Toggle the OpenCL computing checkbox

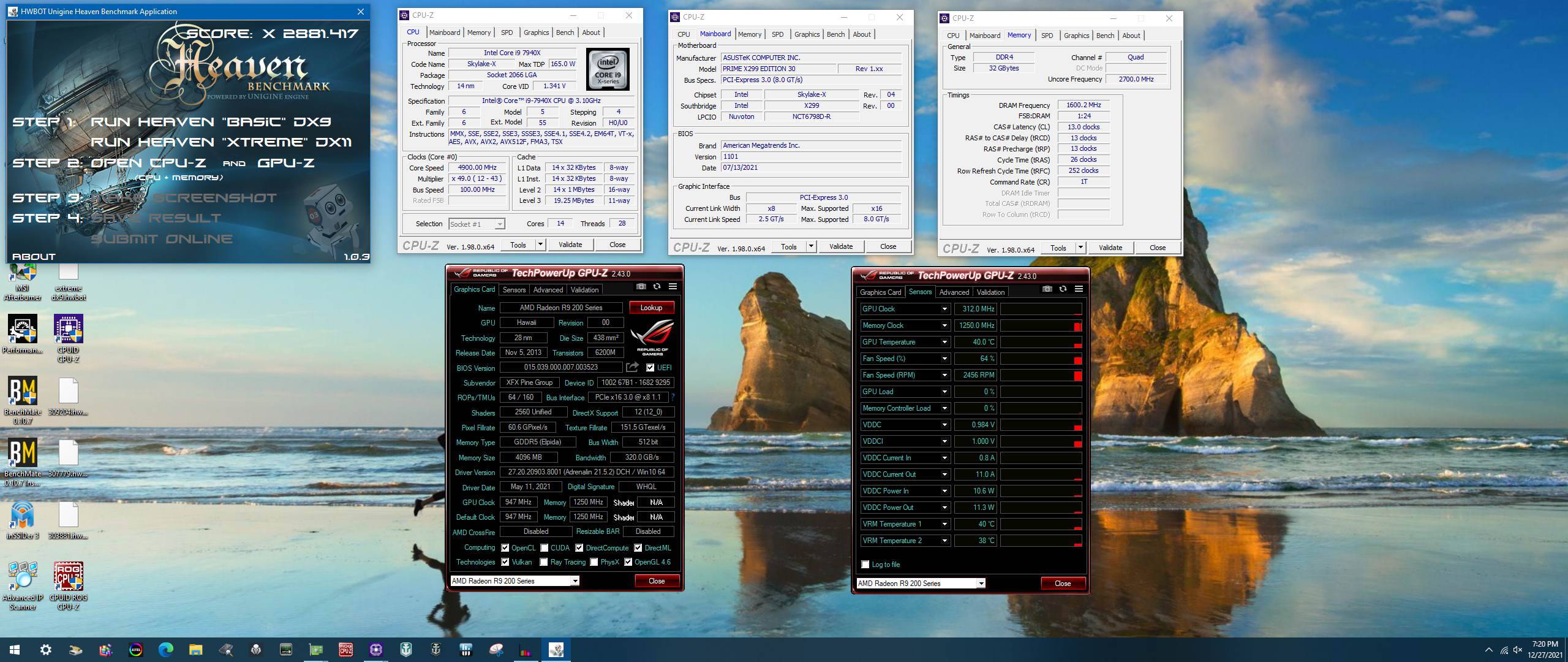click(x=505, y=548)
